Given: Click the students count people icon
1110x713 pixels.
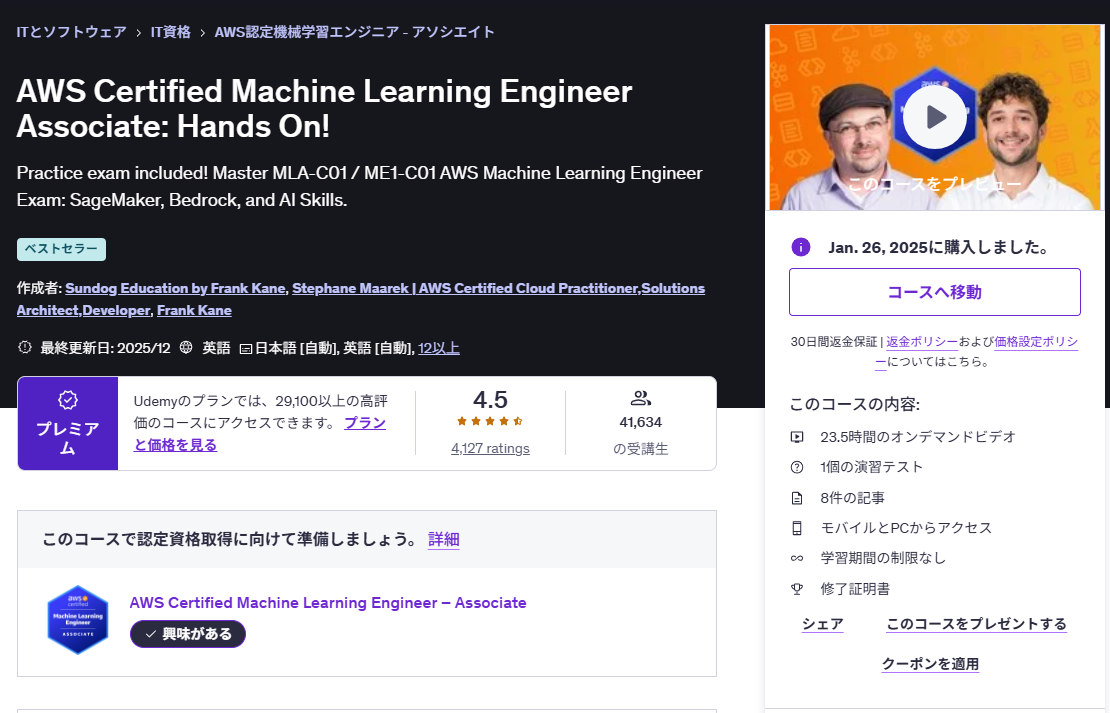Looking at the screenshot, I should click(x=641, y=398).
